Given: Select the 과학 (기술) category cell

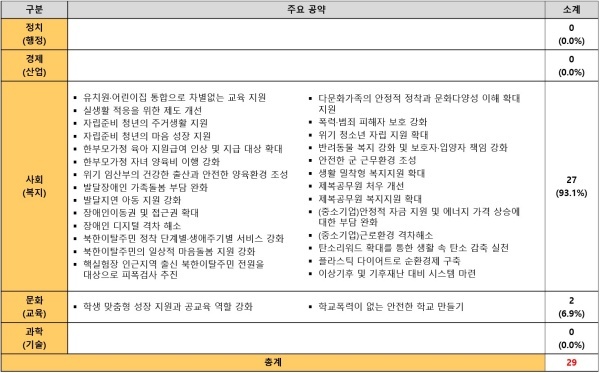Looking at the screenshot, I should tap(34, 338).
